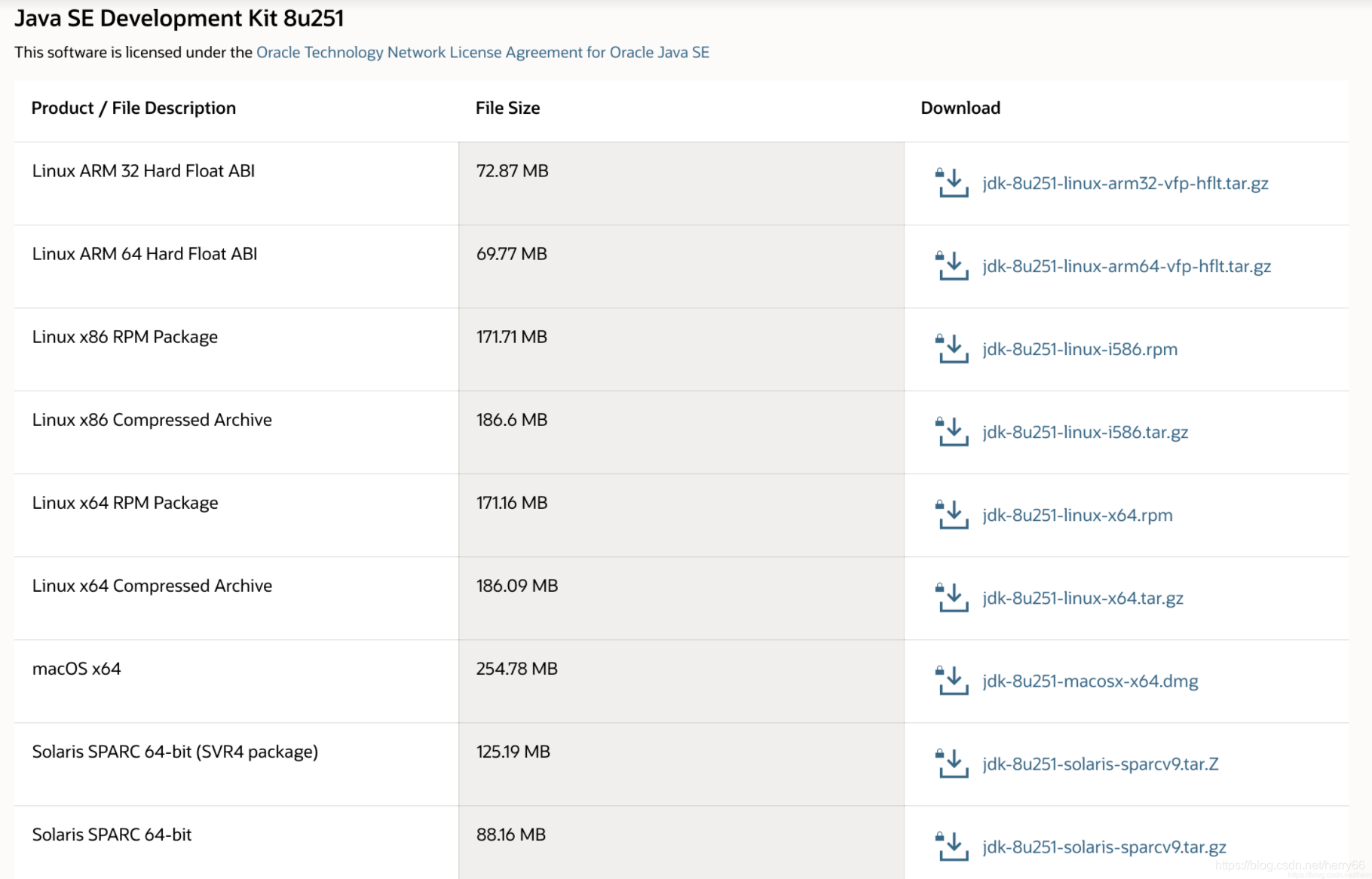Click download icon beside jdk-8u251-solaris-sparcv9.tar.gz
This screenshot has width=1372, height=879.
click(951, 847)
